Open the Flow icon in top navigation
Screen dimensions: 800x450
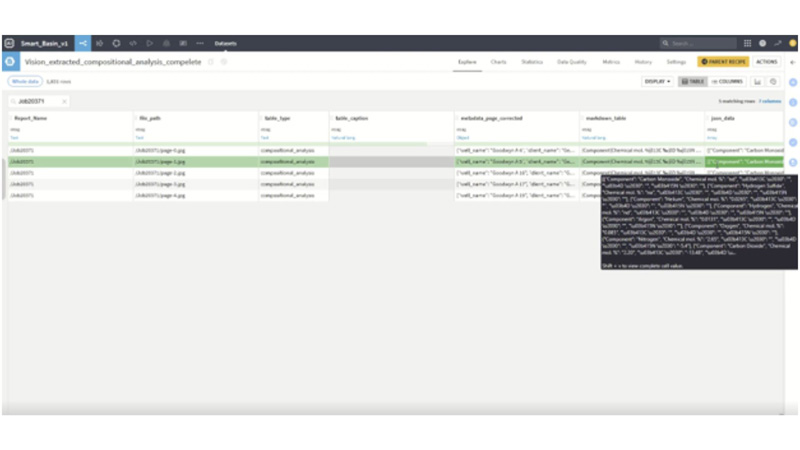83,43
